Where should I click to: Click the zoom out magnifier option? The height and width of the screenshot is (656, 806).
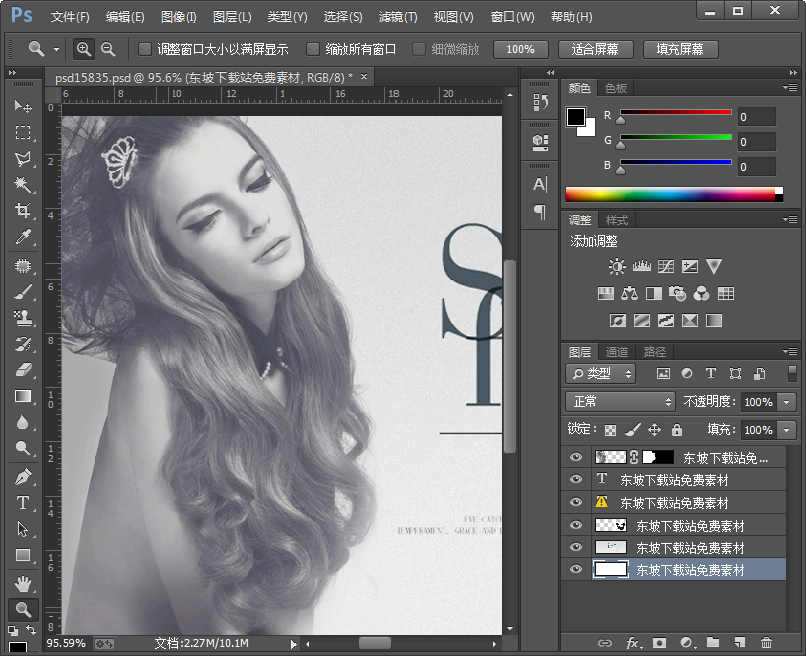pyautogui.click(x=108, y=49)
